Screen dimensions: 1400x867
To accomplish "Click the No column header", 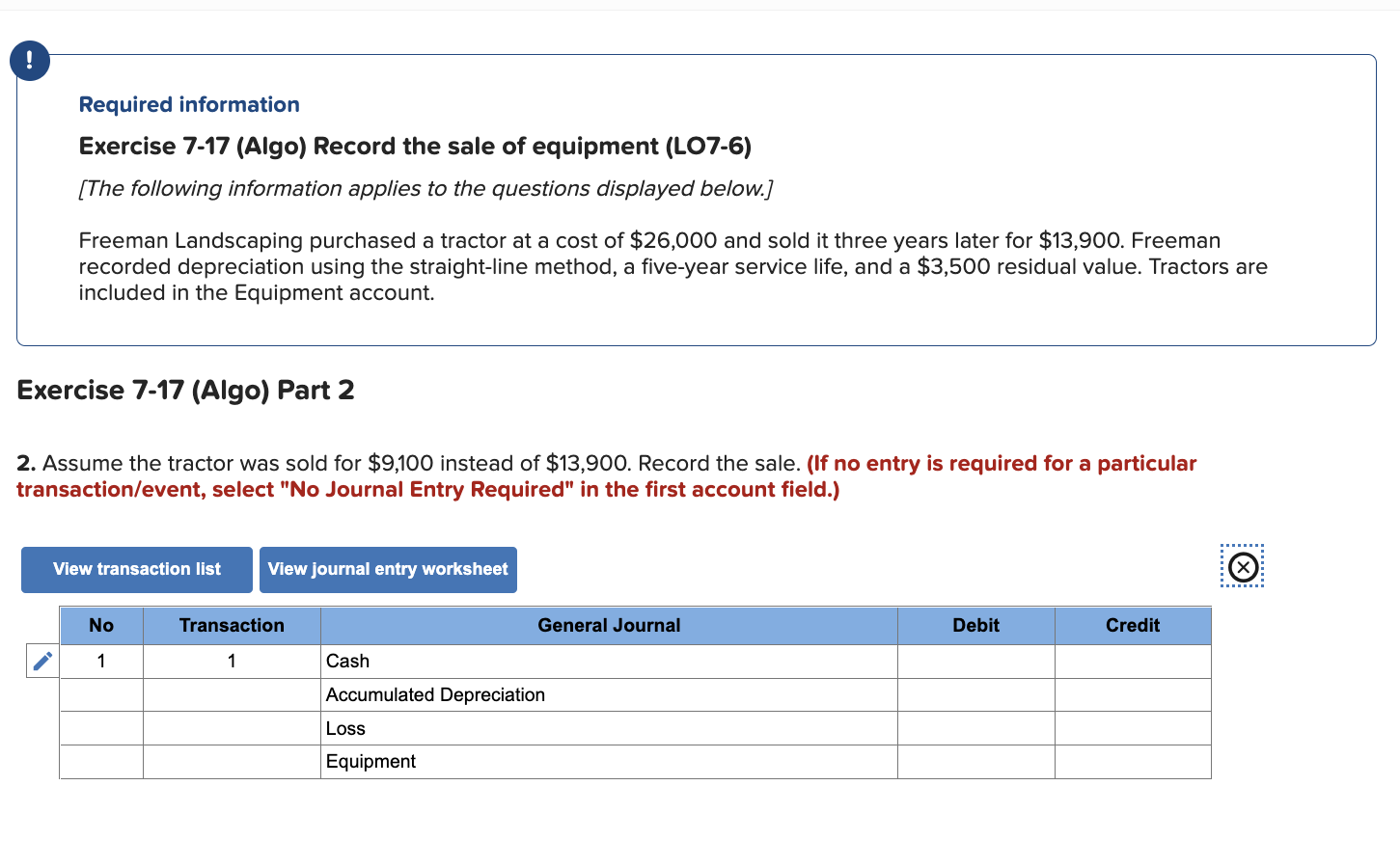I will click(101, 625).
